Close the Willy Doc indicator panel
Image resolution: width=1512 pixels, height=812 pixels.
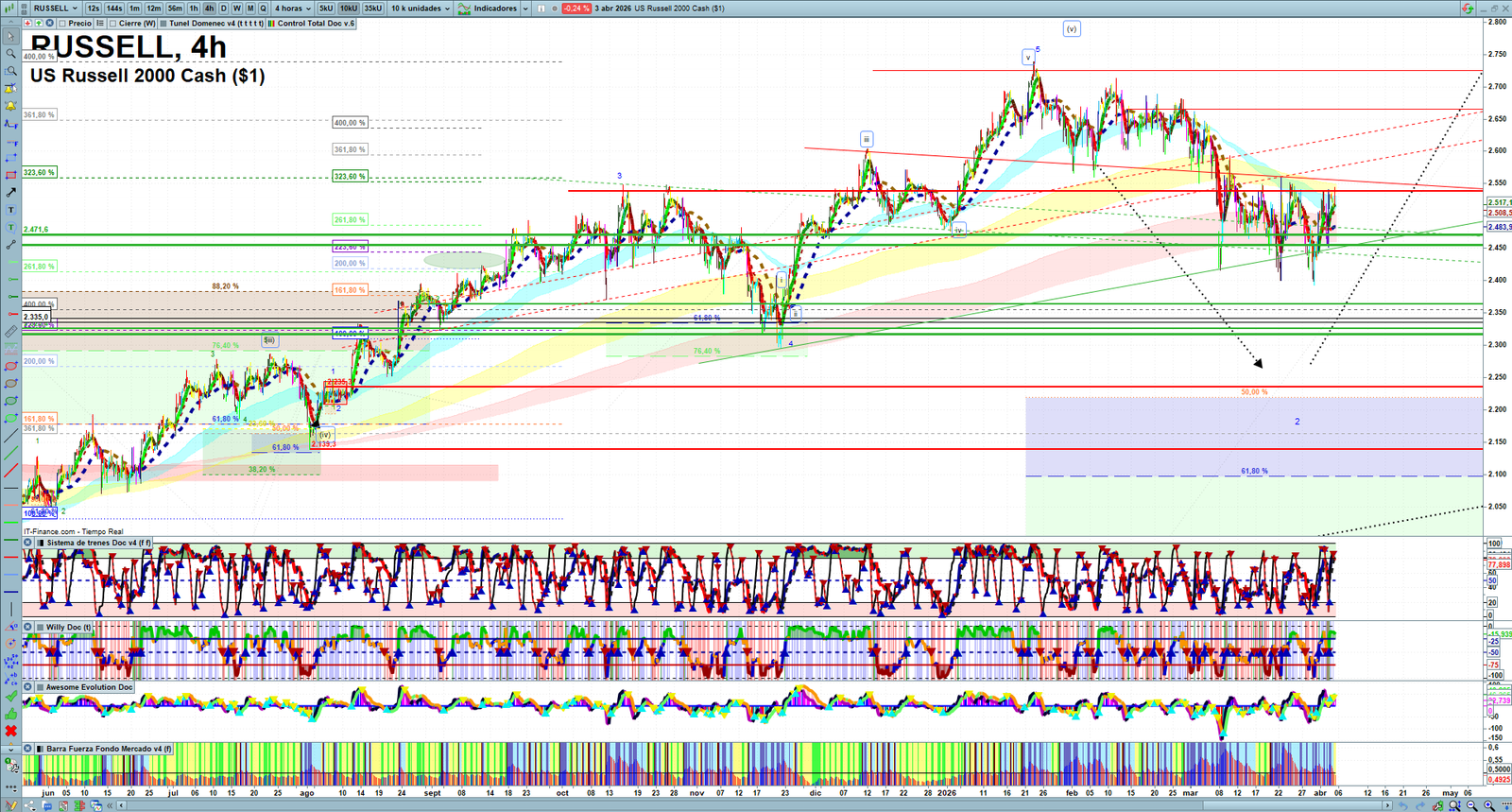point(28,627)
